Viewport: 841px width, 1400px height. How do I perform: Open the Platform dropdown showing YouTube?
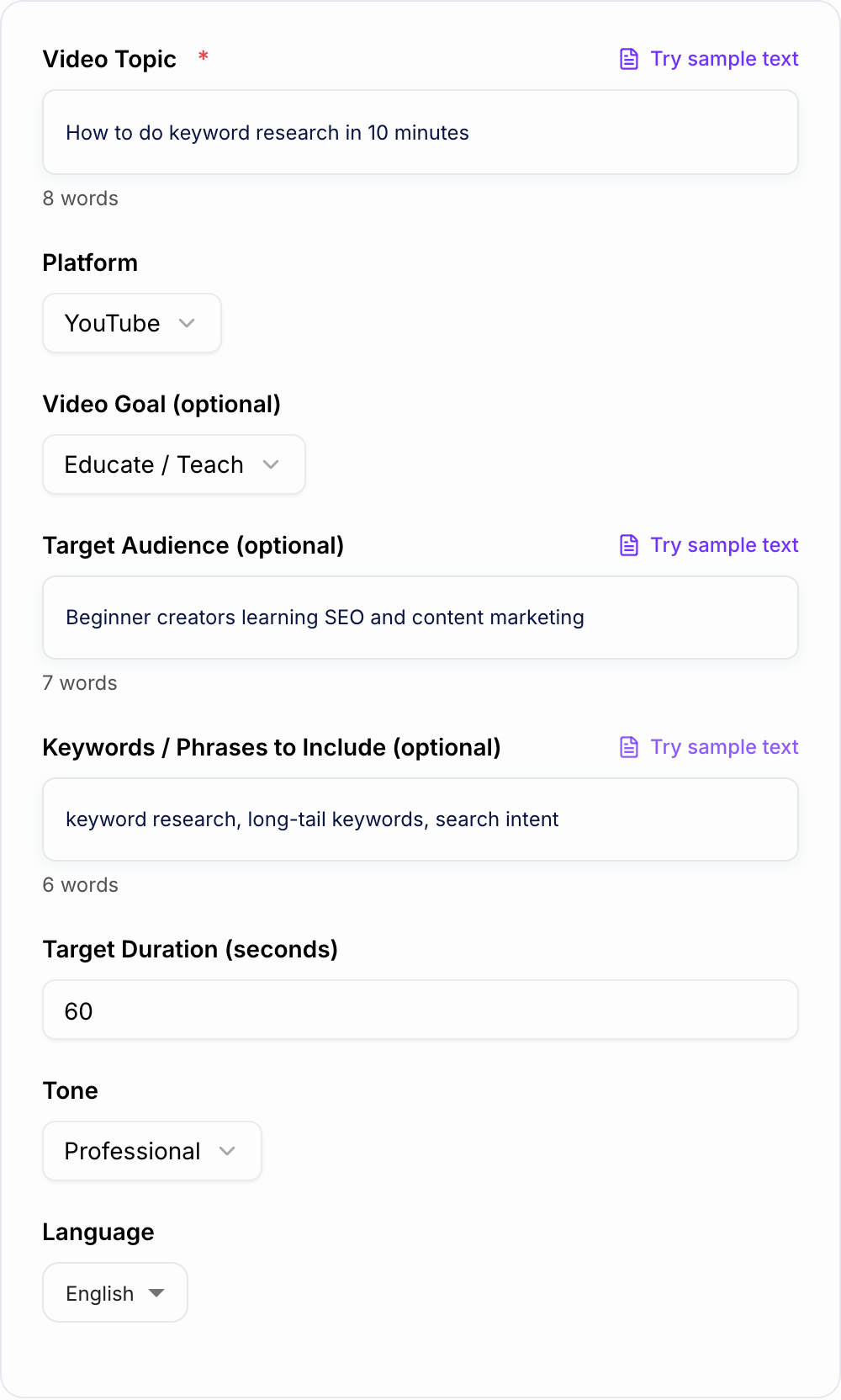coord(132,323)
